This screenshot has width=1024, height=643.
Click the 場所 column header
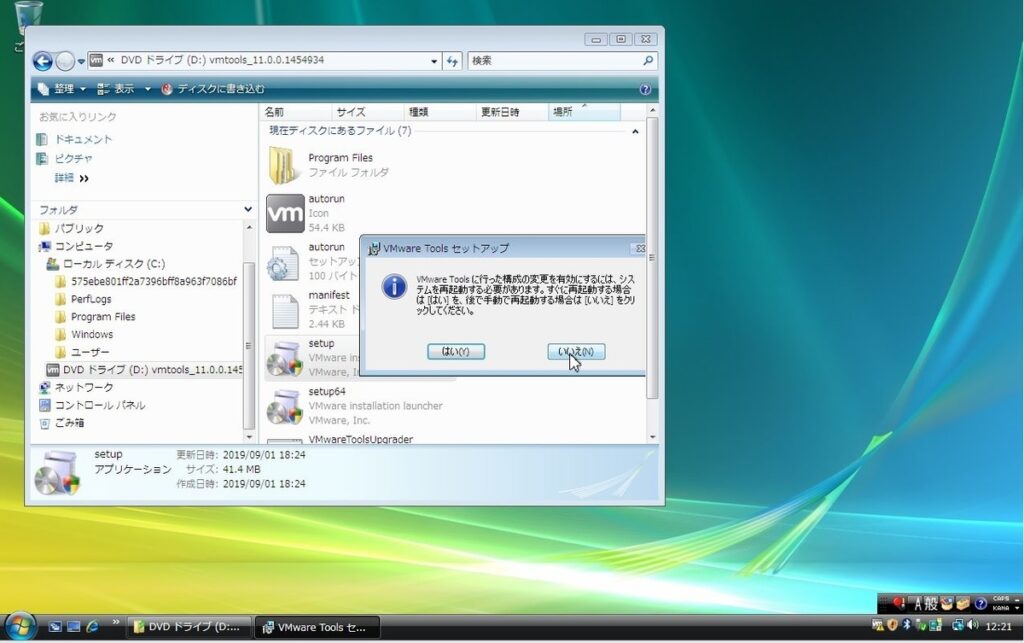point(584,112)
